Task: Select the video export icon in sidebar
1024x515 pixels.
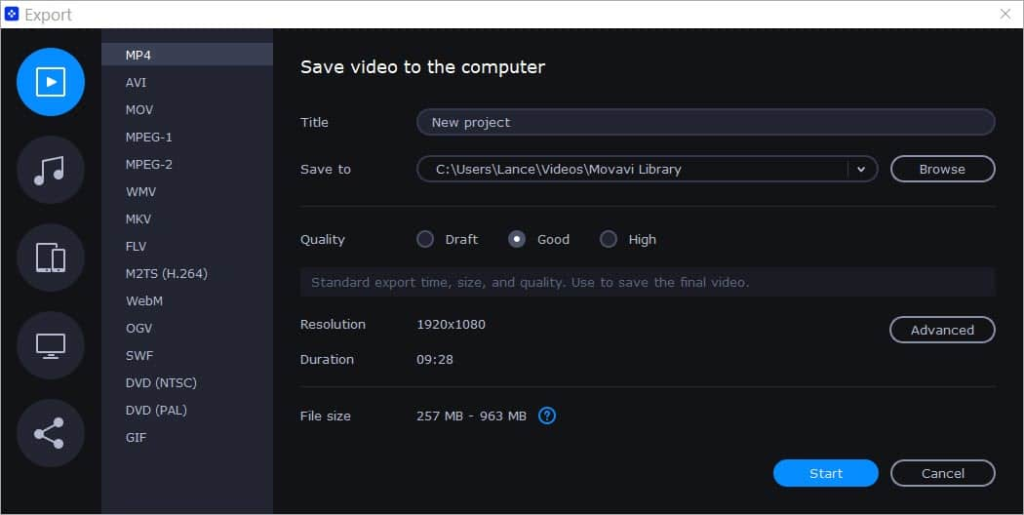Action: coord(50,82)
